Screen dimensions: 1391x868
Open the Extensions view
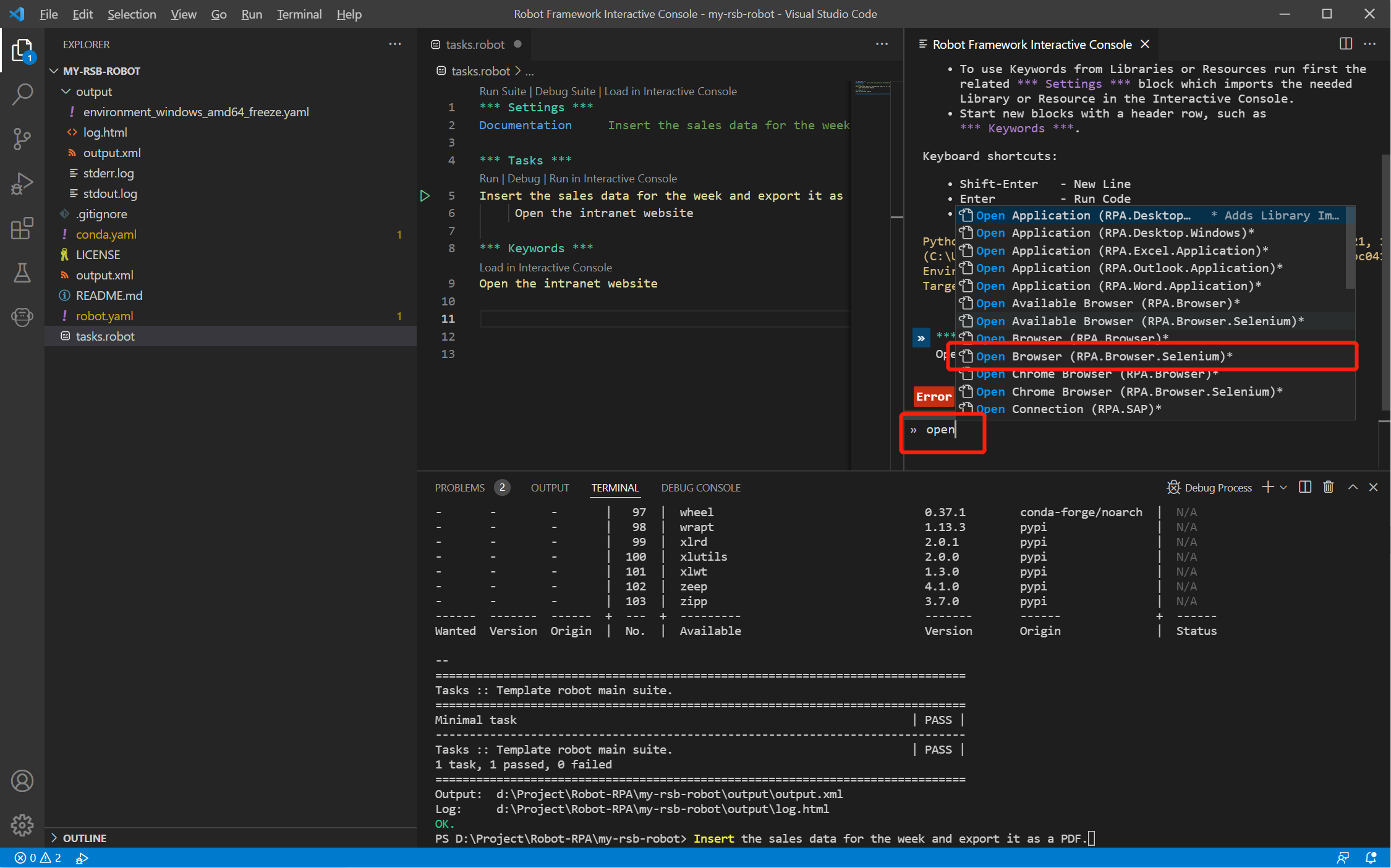click(22, 228)
